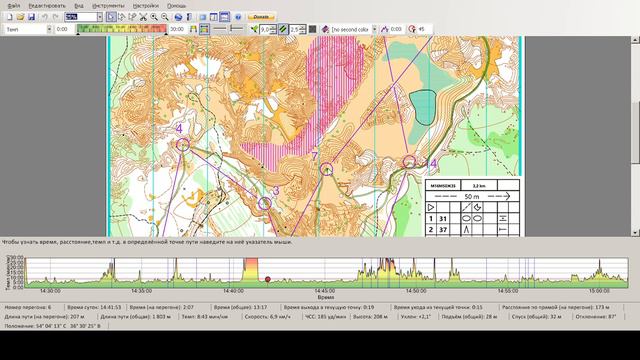The width and height of the screenshot is (640, 360).
Task: Save document with floppy disk icon
Action: pyautogui.click(x=31, y=17)
